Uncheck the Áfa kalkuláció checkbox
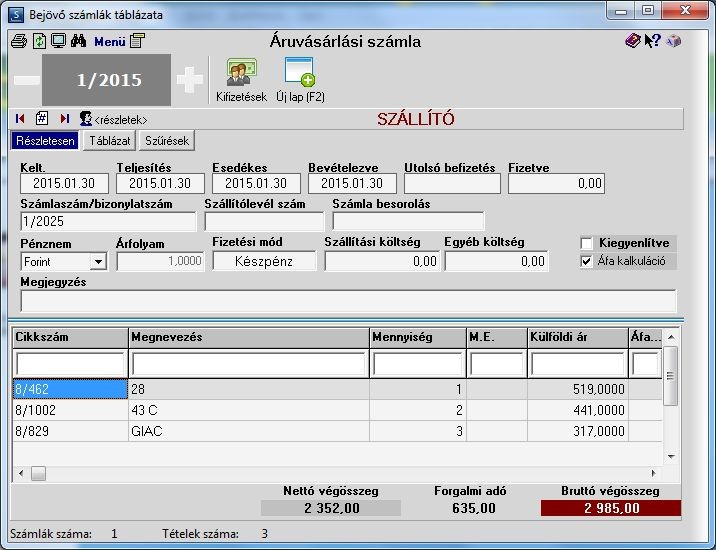 [x=586, y=261]
